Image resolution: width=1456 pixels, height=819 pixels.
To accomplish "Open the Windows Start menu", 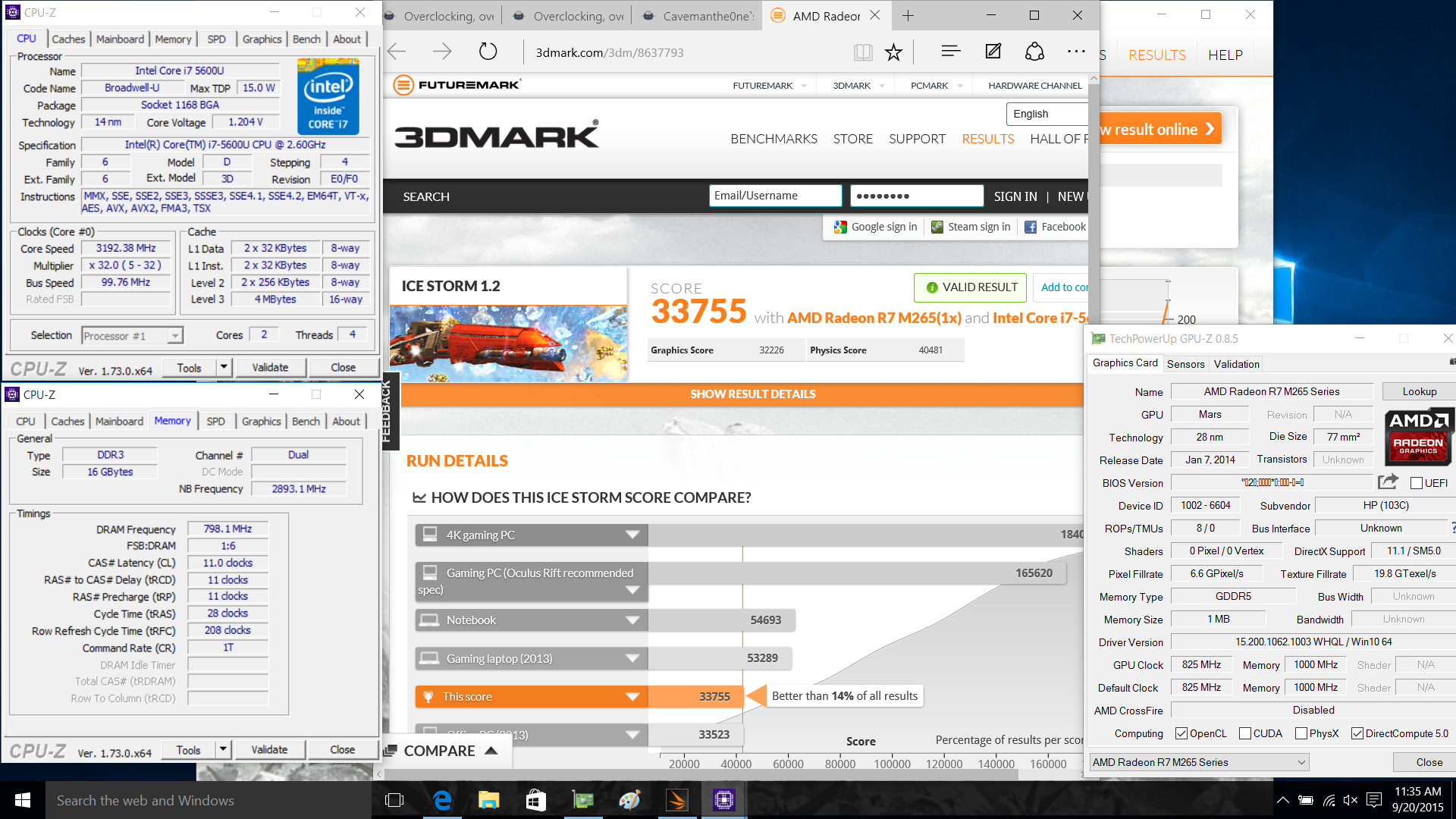I will (x=23, y=800).
